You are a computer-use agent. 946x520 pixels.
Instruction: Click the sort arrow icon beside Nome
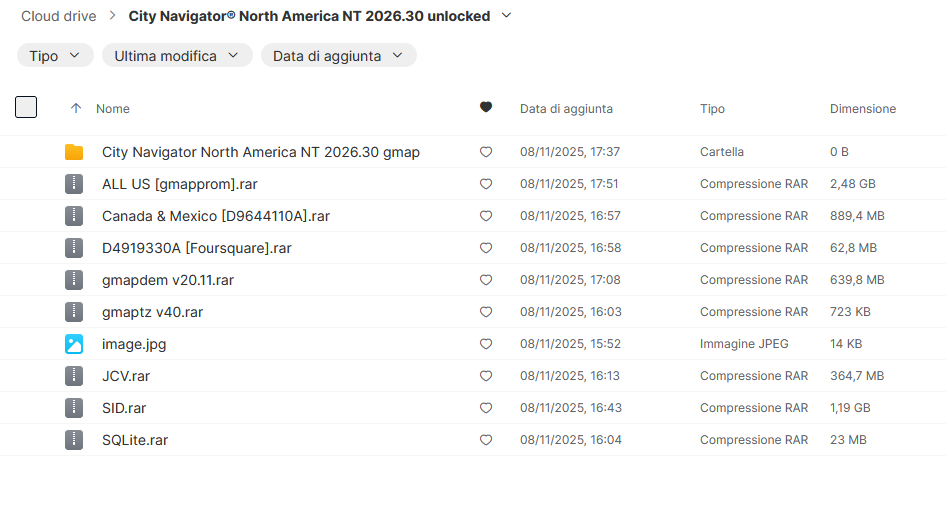pyautogui.click(x=76, y=108)
